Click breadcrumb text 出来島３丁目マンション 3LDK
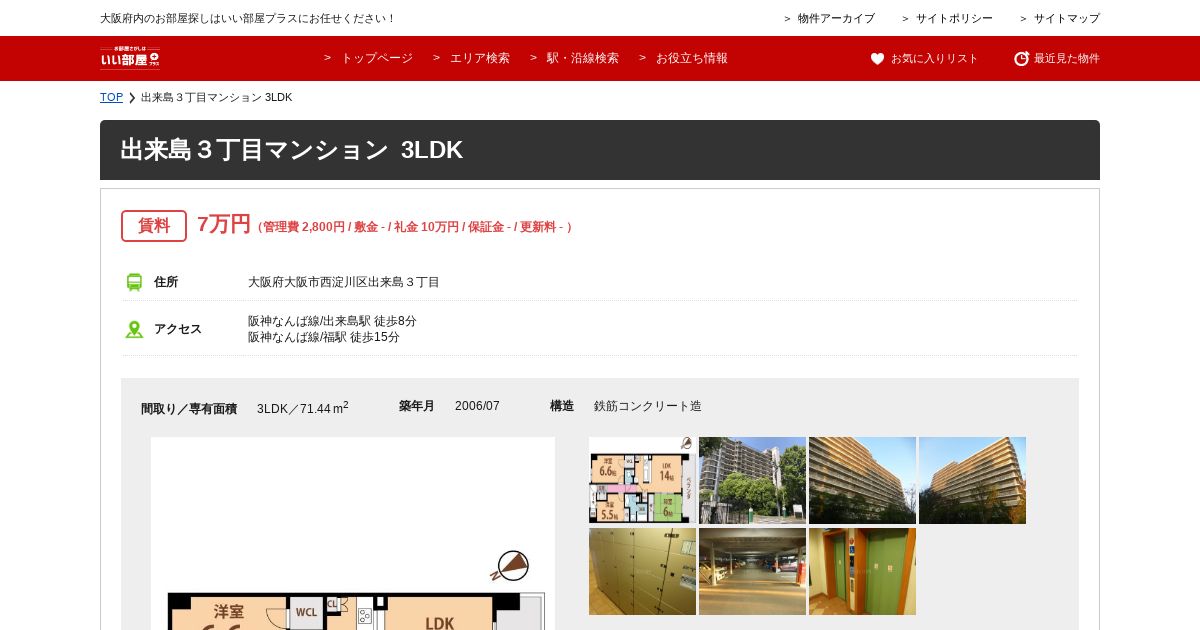 [217, 97]
